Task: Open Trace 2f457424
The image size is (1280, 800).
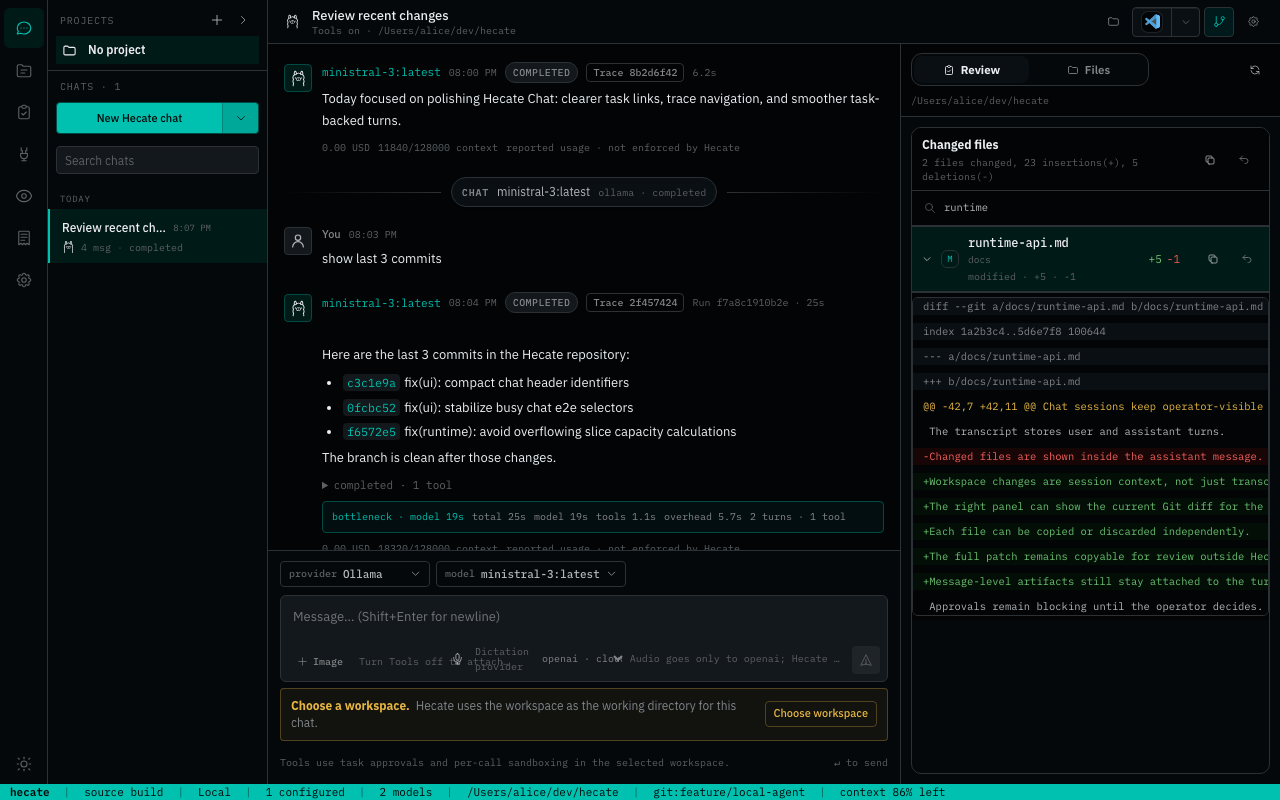Action: (635, 302)
